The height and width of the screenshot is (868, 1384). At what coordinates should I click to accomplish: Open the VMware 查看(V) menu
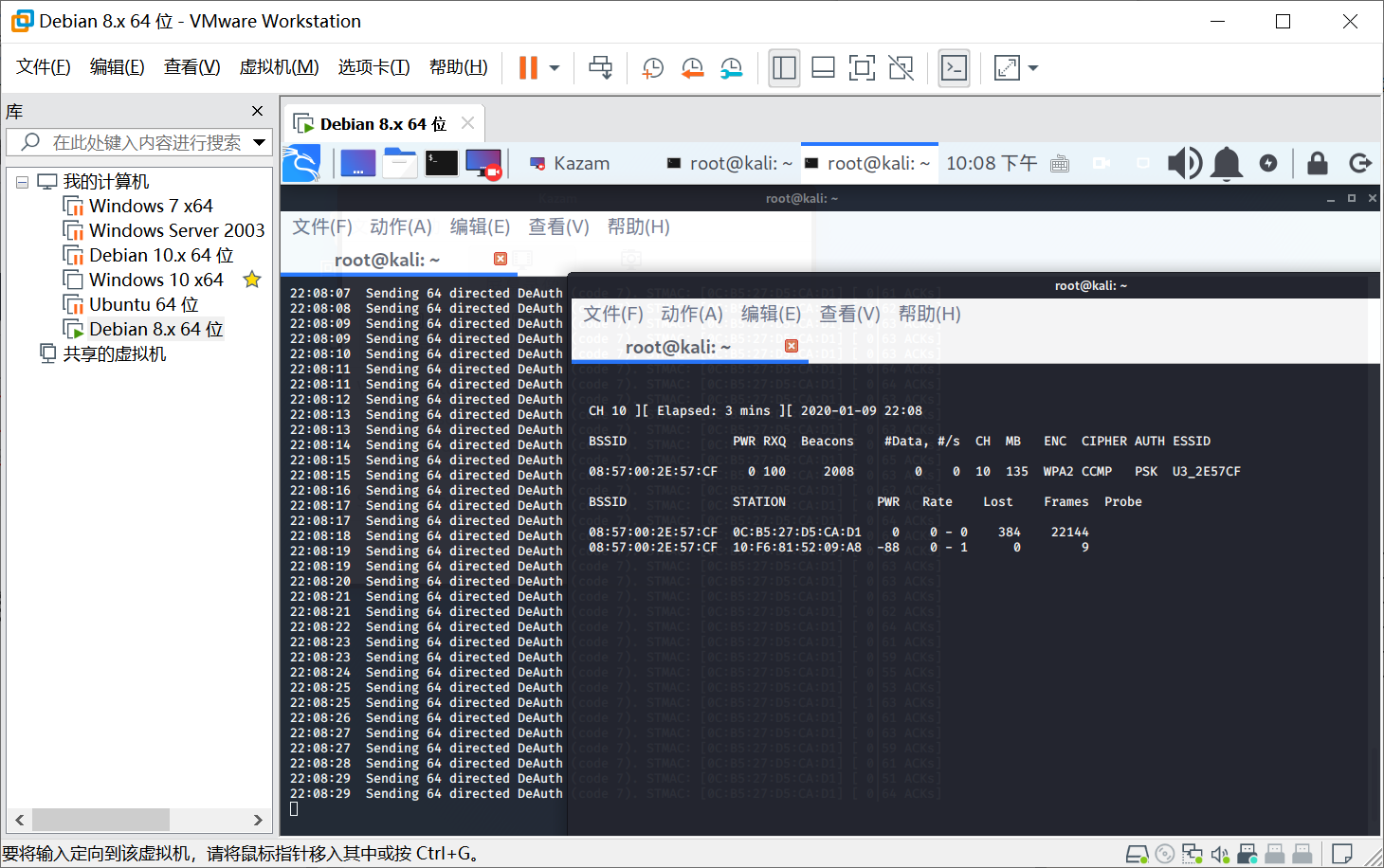point(191,67)
